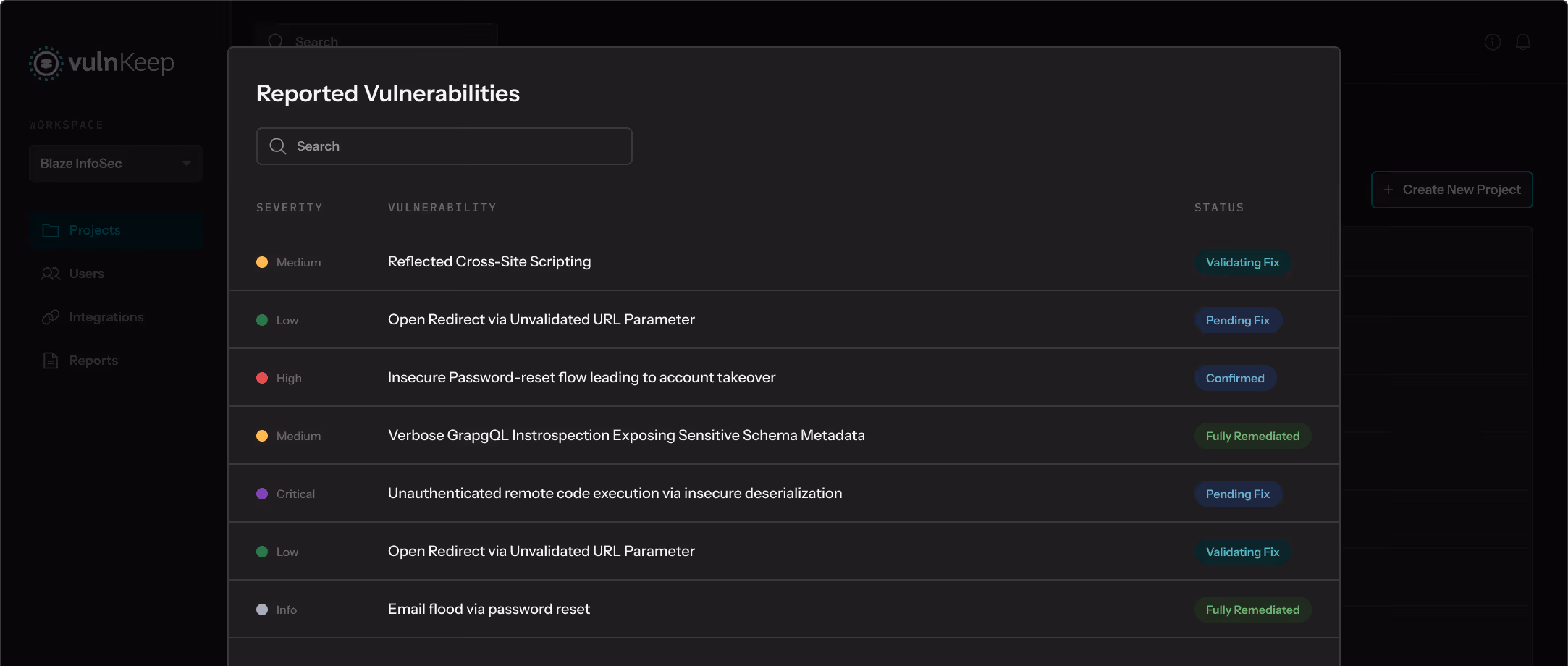Click the gray Info severity dot
This screenshot has height=666, width=1568.
click(262, 610)
